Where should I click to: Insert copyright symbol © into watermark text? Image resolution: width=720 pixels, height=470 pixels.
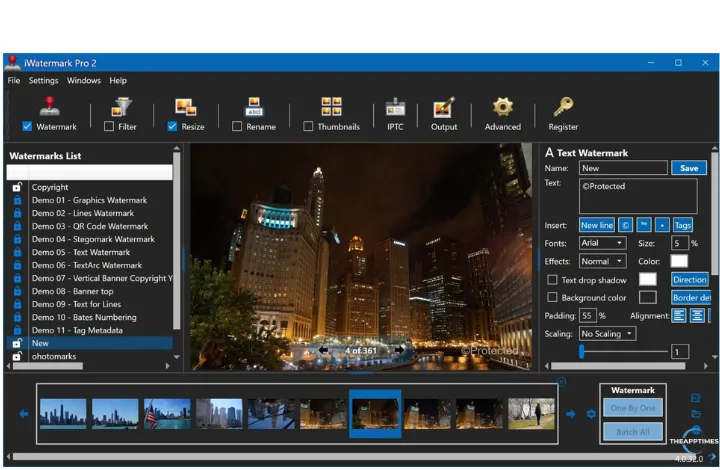pyautogui.click(x=625, y=225)
